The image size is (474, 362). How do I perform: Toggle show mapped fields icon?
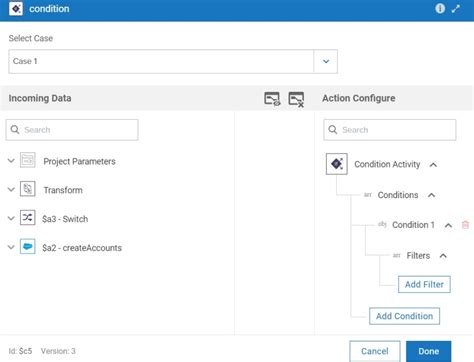tap(272, 99)
